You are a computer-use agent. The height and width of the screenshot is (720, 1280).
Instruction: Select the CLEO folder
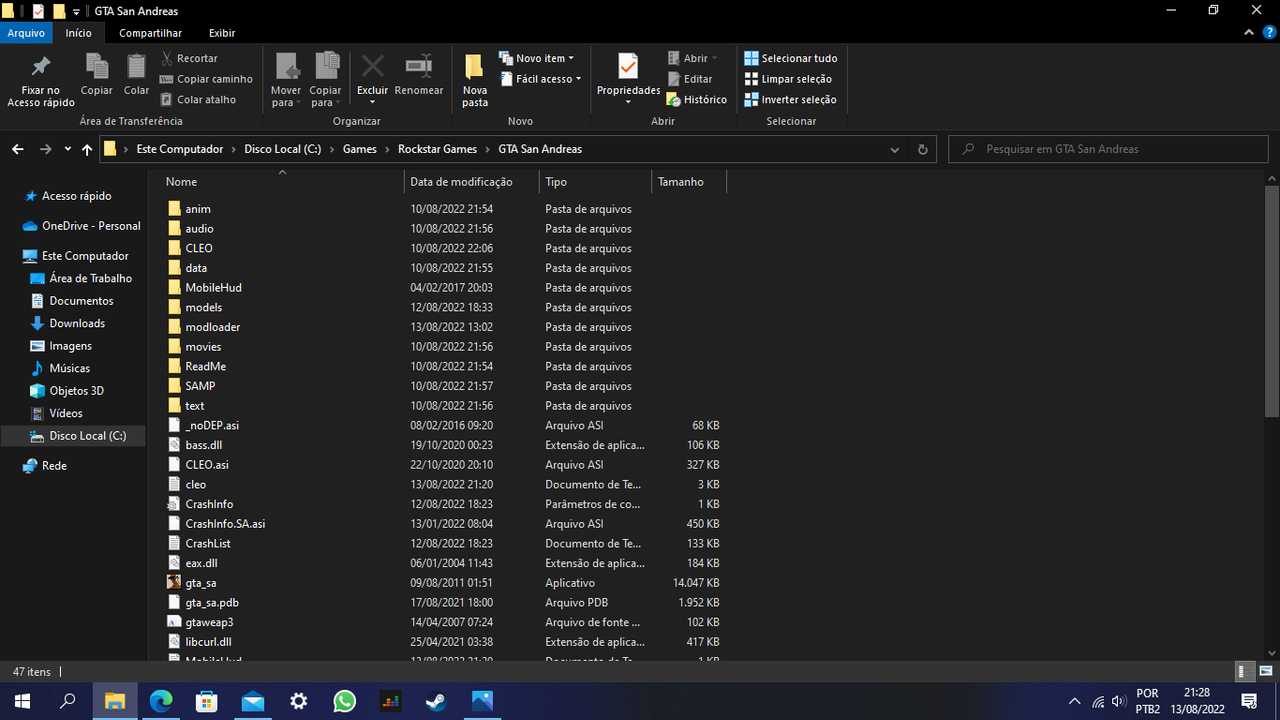point(199,248)
